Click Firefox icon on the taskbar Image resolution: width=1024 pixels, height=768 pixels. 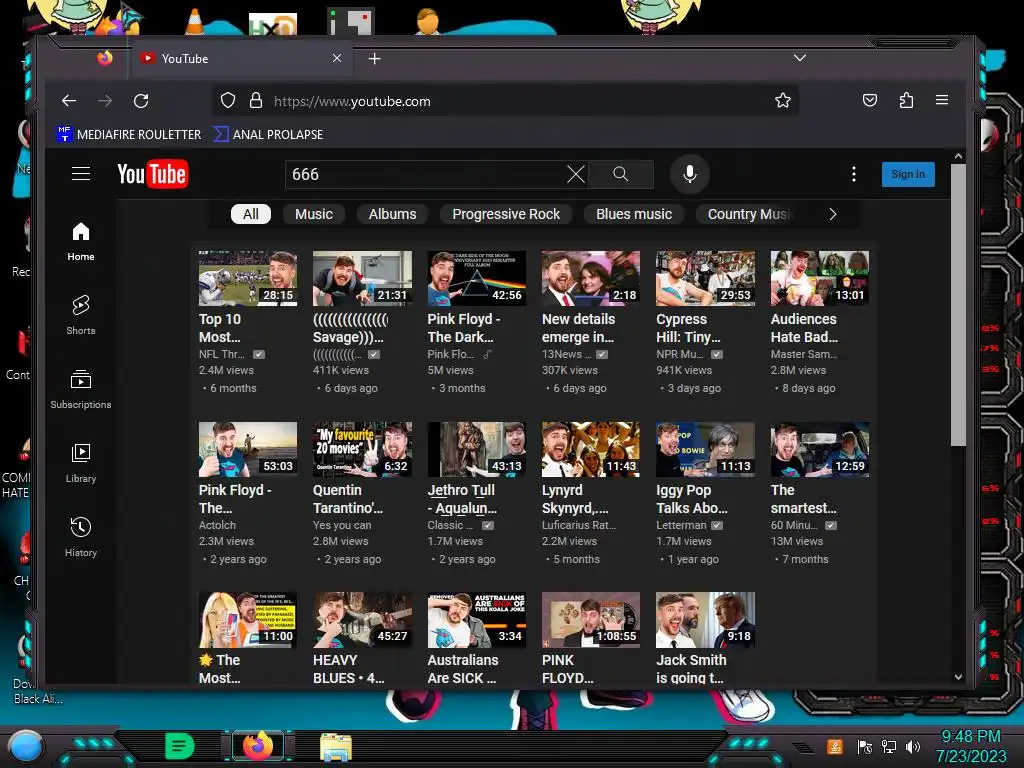point(258,746)
